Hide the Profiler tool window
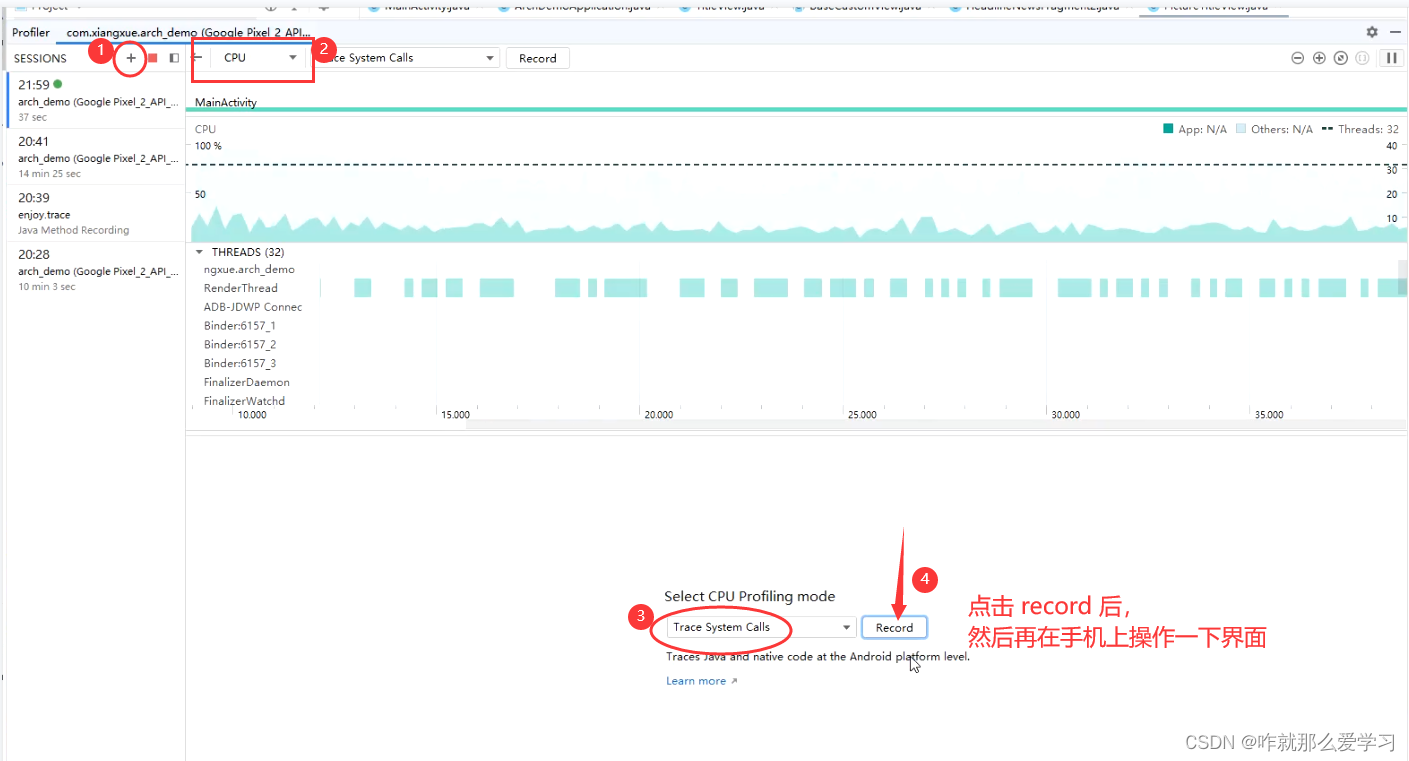1409x761 pixels. click(1395, 32)
